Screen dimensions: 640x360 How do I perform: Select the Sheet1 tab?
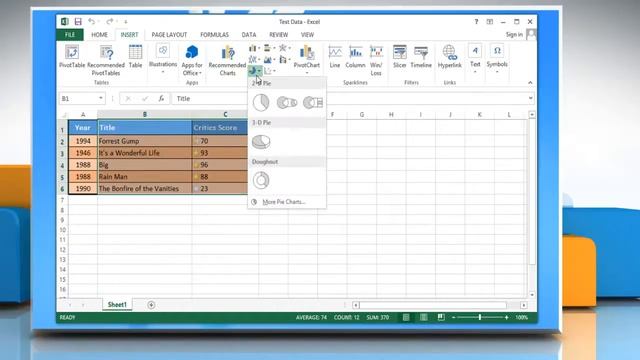click(117, 304)
